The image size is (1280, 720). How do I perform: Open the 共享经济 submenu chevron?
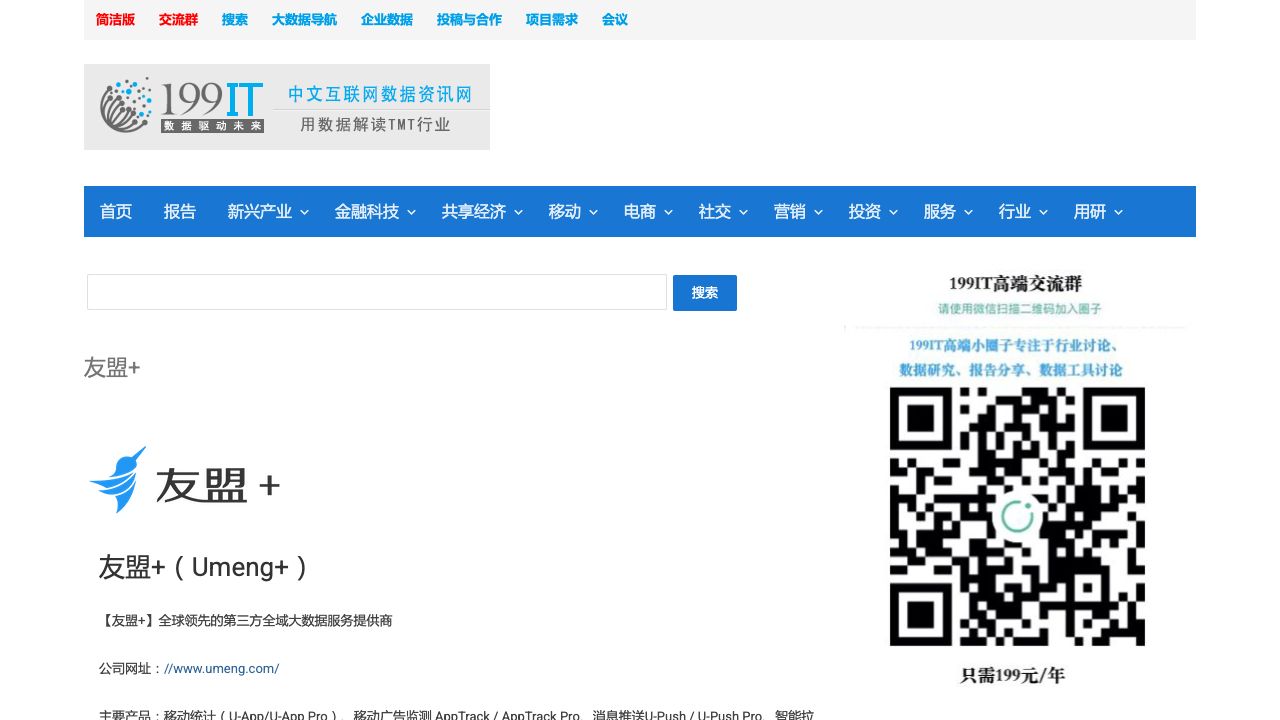click(x=519, y=212)
